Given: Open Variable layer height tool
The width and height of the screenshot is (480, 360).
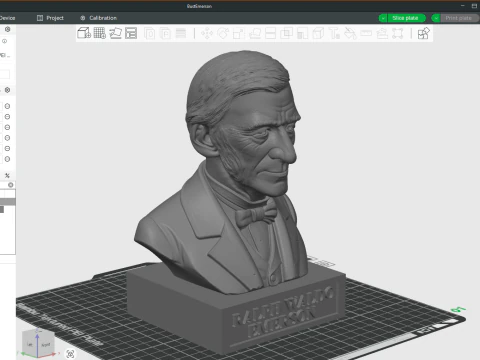Looking at the screenshot, I should [x=181, y=33].
